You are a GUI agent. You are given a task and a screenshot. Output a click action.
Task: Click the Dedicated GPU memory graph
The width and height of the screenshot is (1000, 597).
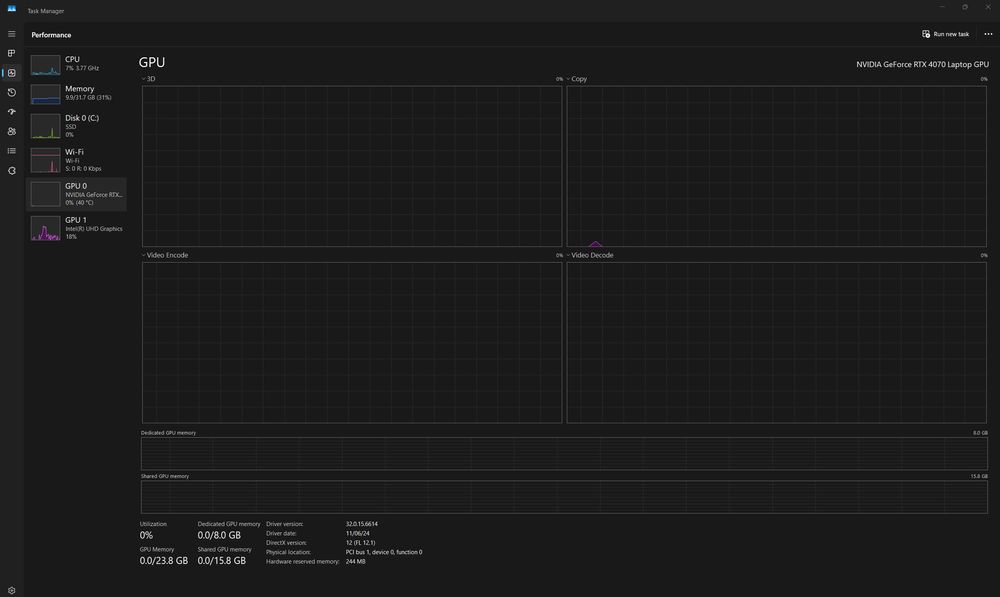tap(564, 453)
